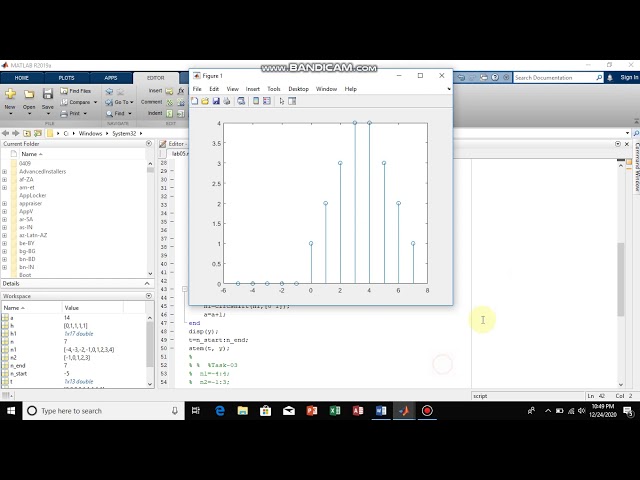The image size is (640, 480).
Task: Click the Search Documentation field
Action: [558, 78]
